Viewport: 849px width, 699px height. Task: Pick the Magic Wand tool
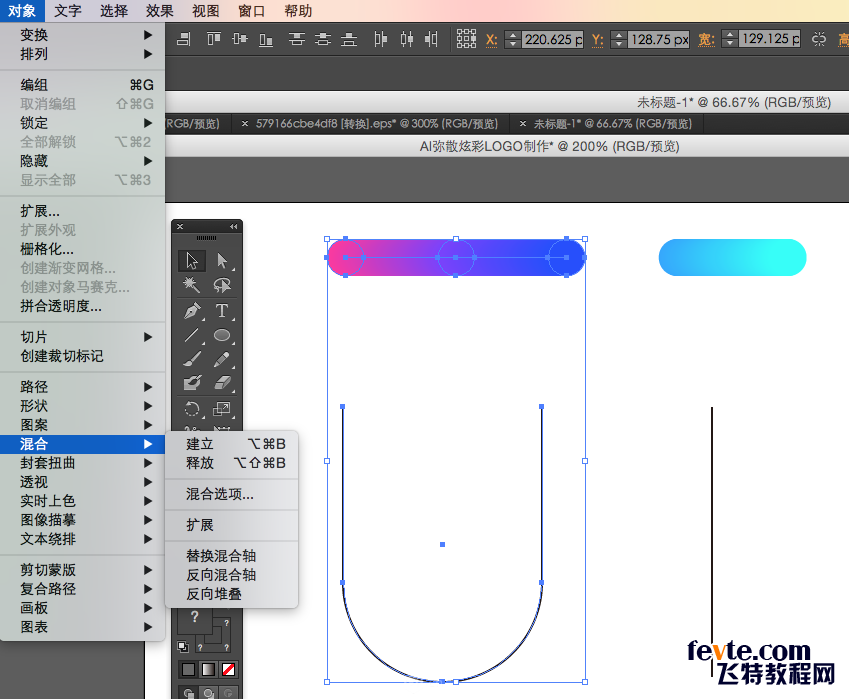(192, 285)
